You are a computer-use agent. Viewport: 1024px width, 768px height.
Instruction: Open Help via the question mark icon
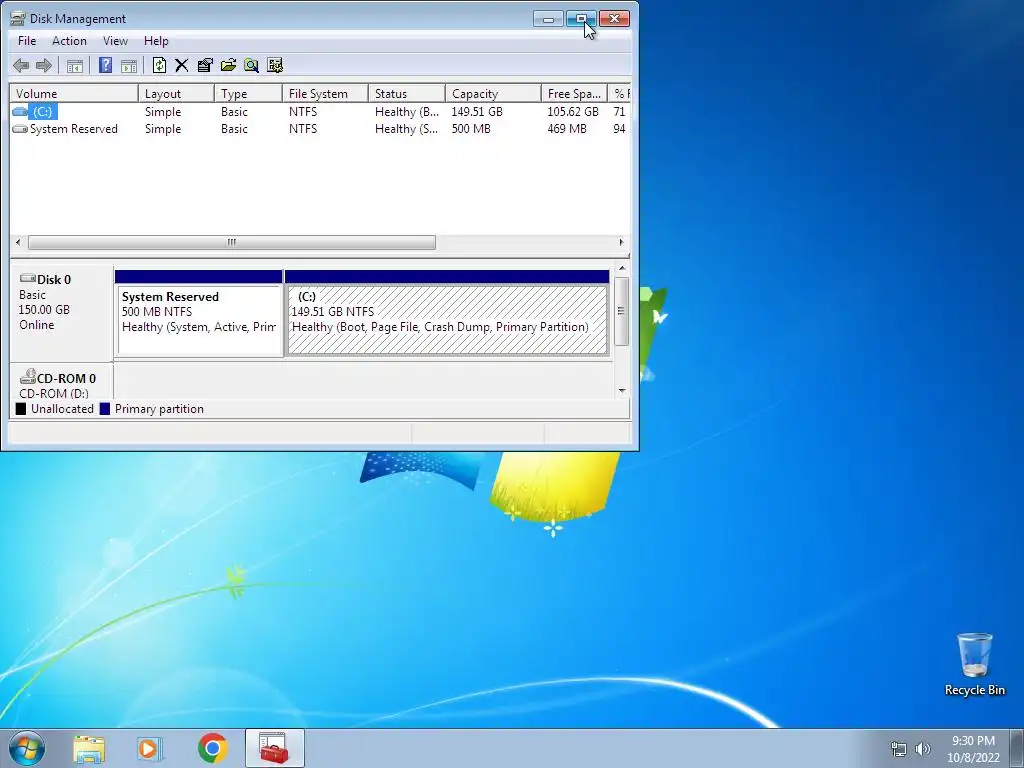click(x=105, y=65)
